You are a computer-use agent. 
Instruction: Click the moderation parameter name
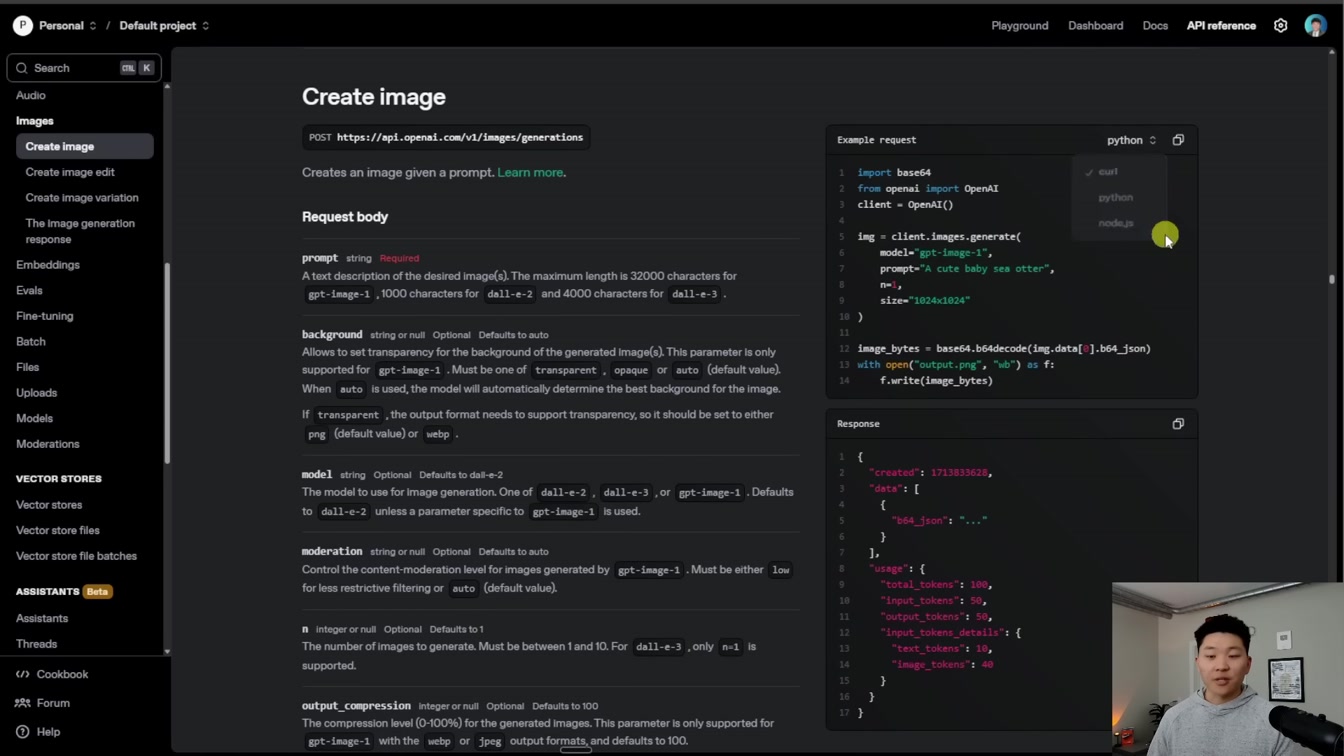[332, 551]
